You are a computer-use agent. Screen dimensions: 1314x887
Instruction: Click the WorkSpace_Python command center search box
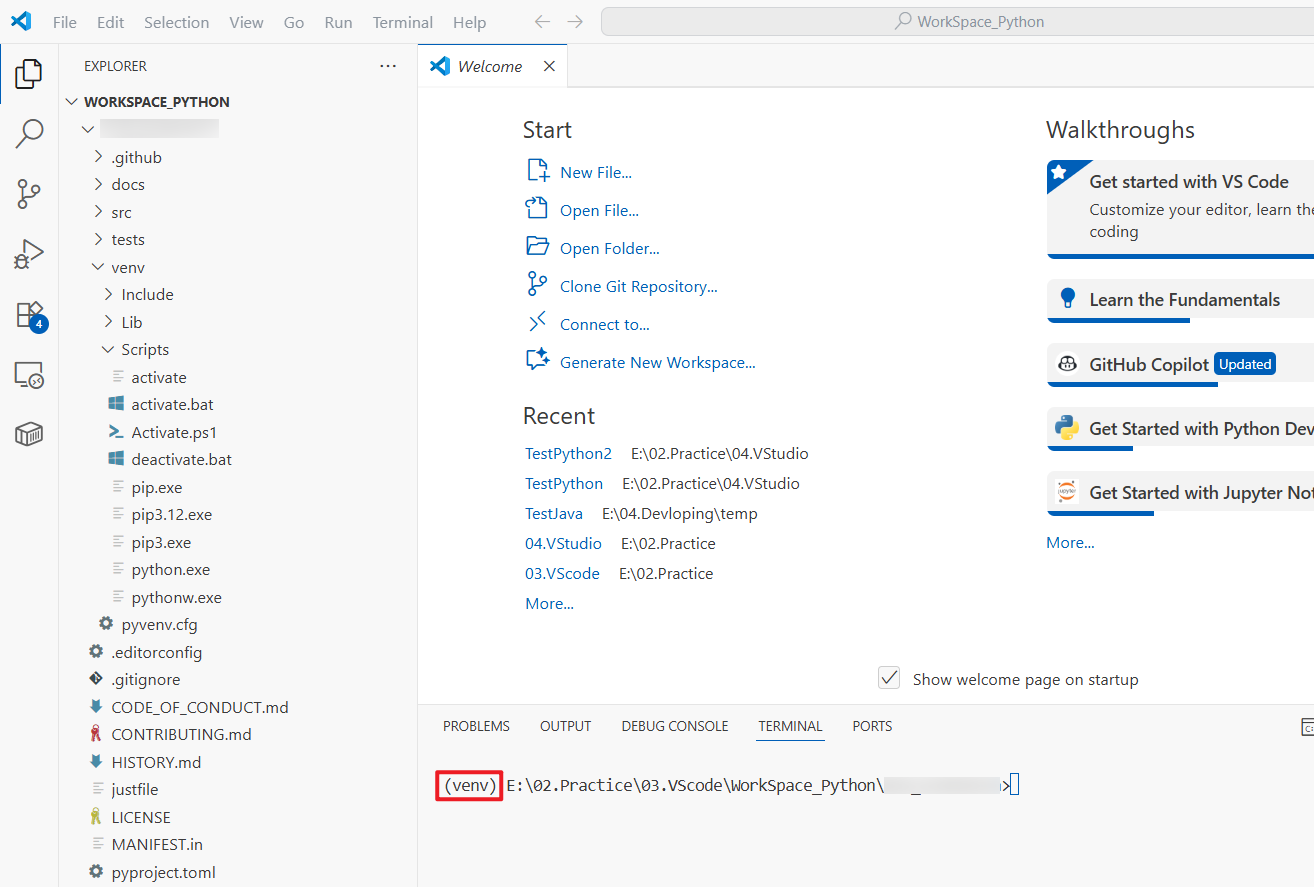pos(957,21)
